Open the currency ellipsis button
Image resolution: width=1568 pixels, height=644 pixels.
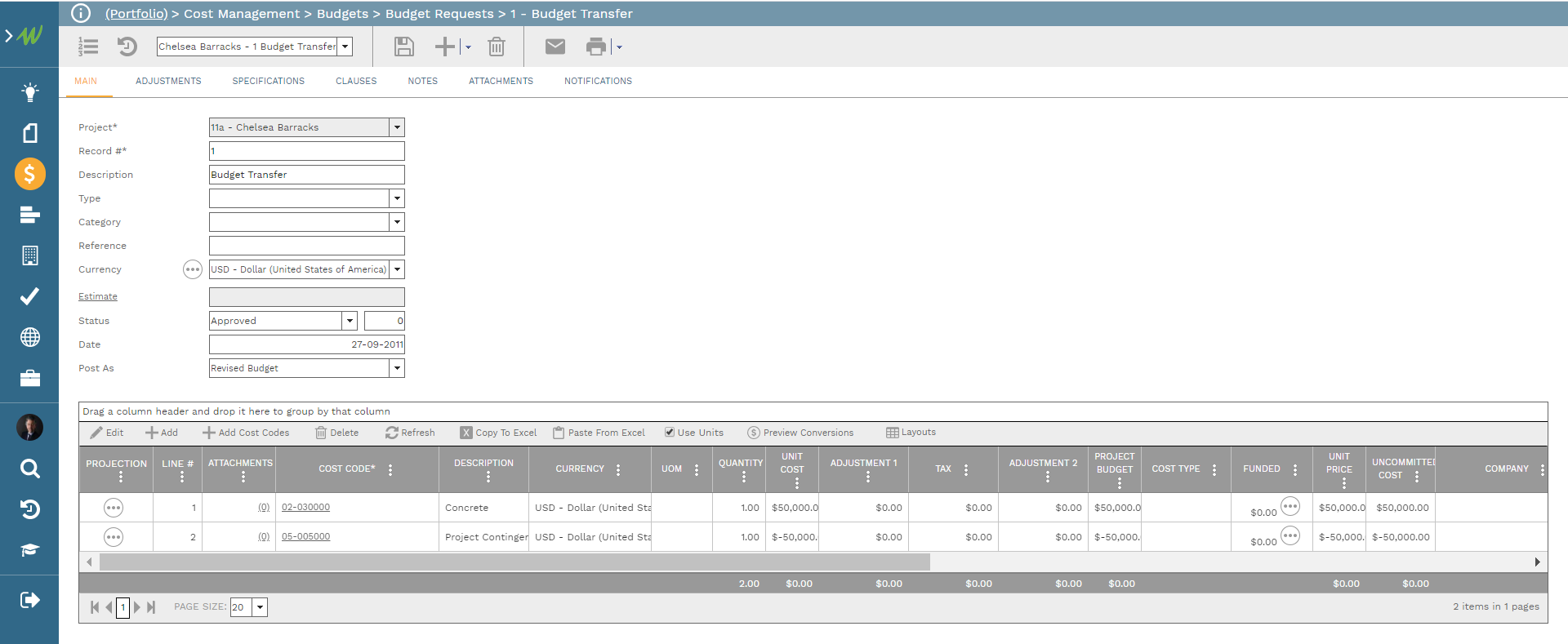pyautogui.click(x=192, y=269)
